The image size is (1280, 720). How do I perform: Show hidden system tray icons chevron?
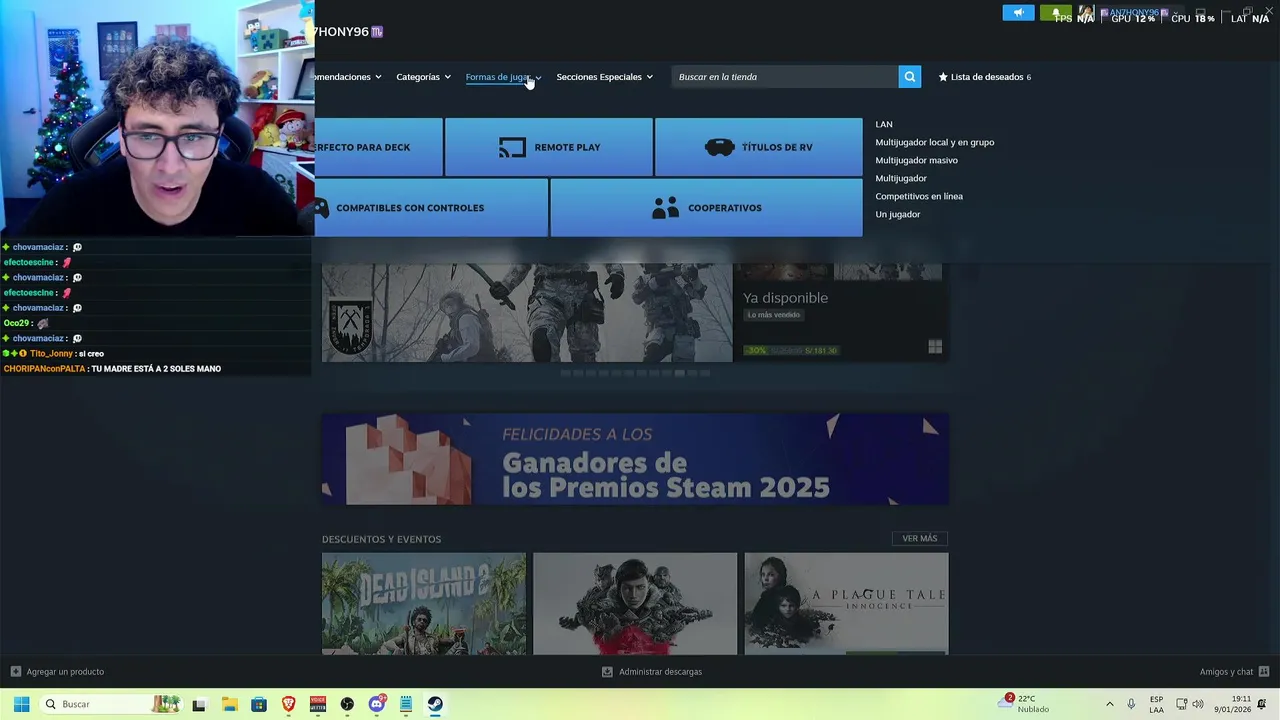point(1109,704)
